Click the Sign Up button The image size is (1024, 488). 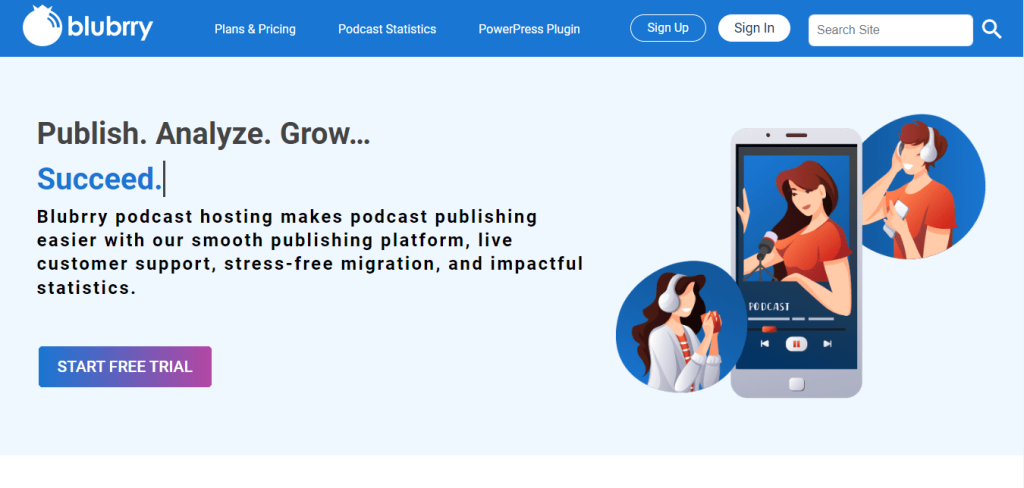[x=667, y=28]
